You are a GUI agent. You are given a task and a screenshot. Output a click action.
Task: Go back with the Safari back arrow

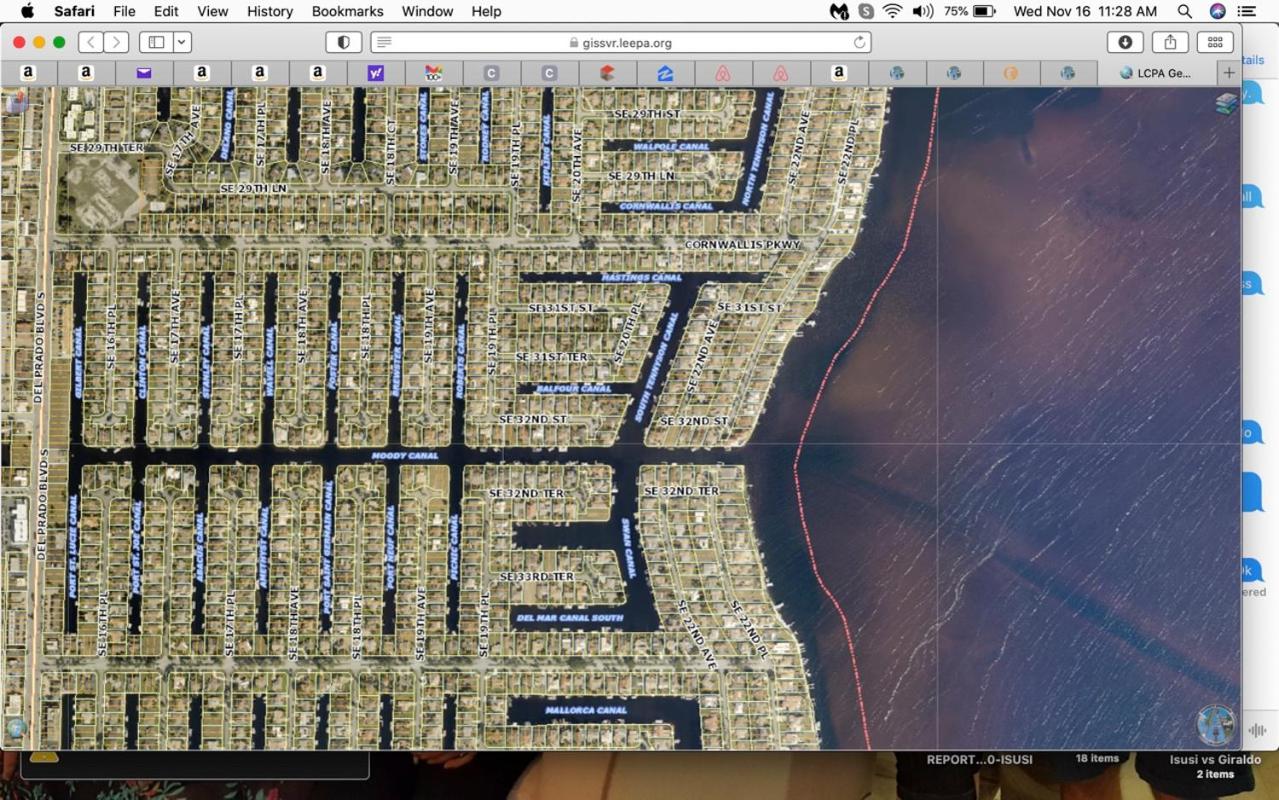[91, 42]
